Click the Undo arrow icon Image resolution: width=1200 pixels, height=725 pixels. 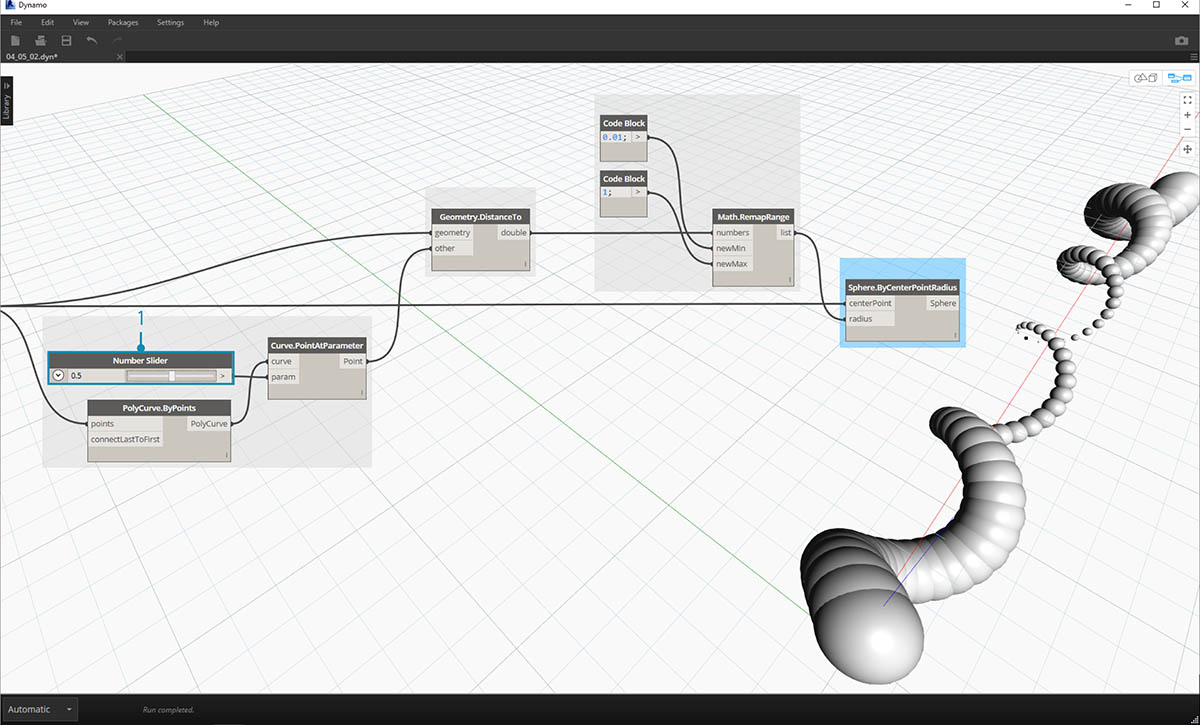click(x=92, y=40)
